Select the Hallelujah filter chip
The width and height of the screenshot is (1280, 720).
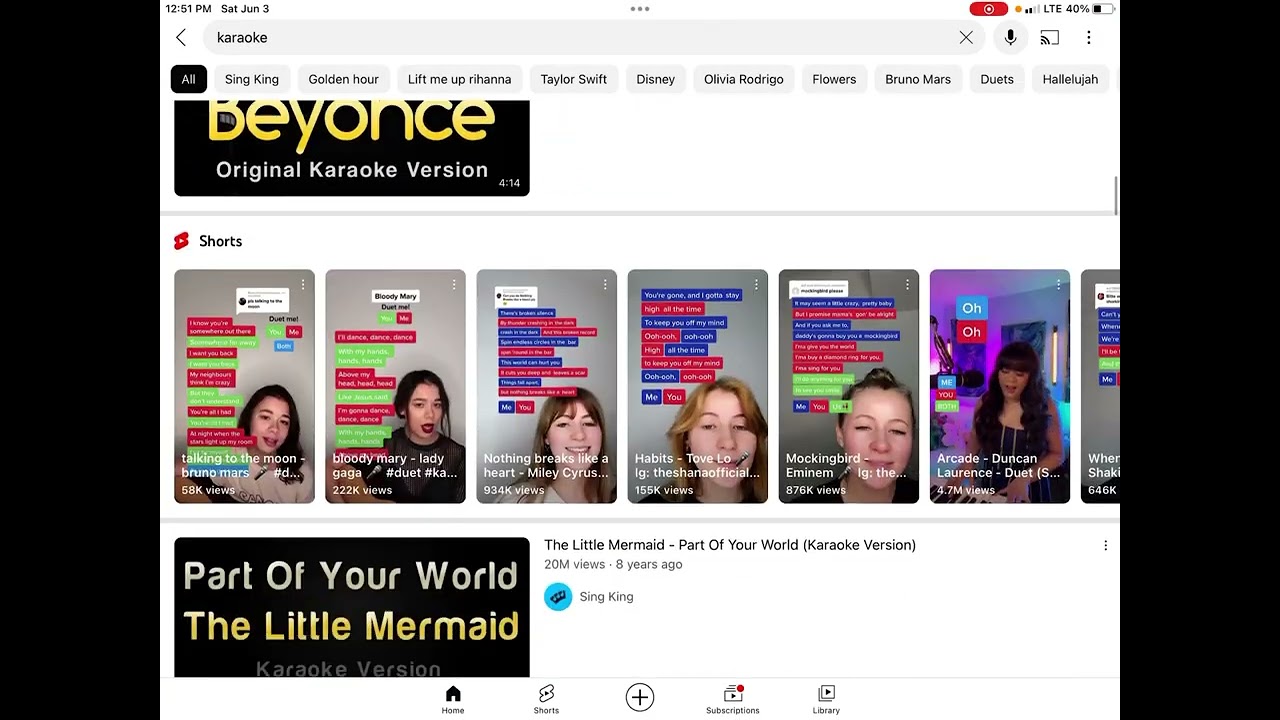tap(1070, 79)
